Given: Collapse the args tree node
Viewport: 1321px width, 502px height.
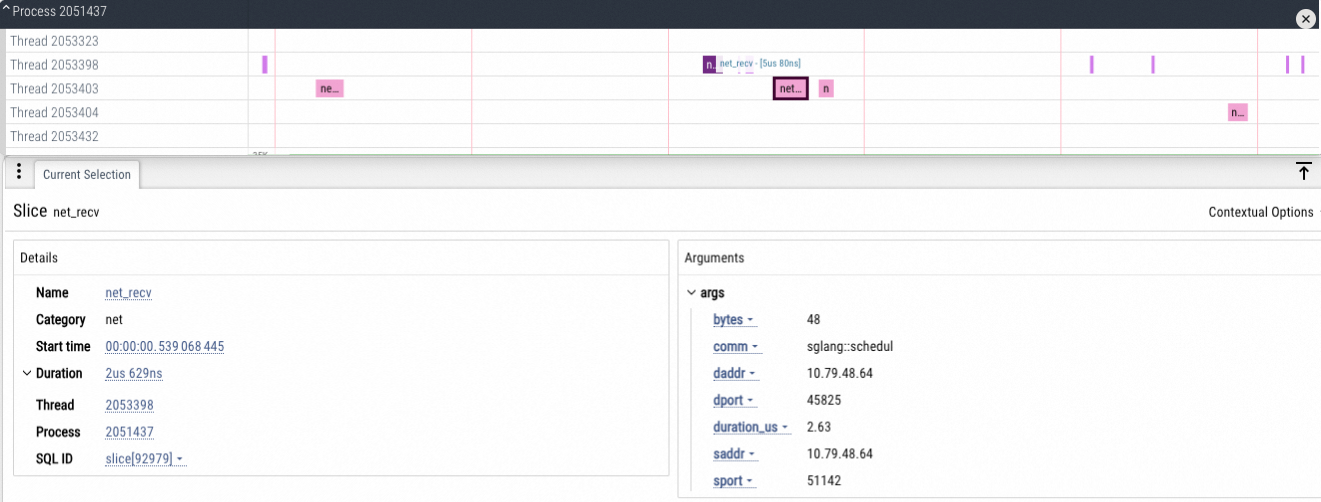Looking at the screenshot, I should coord(691,293).
